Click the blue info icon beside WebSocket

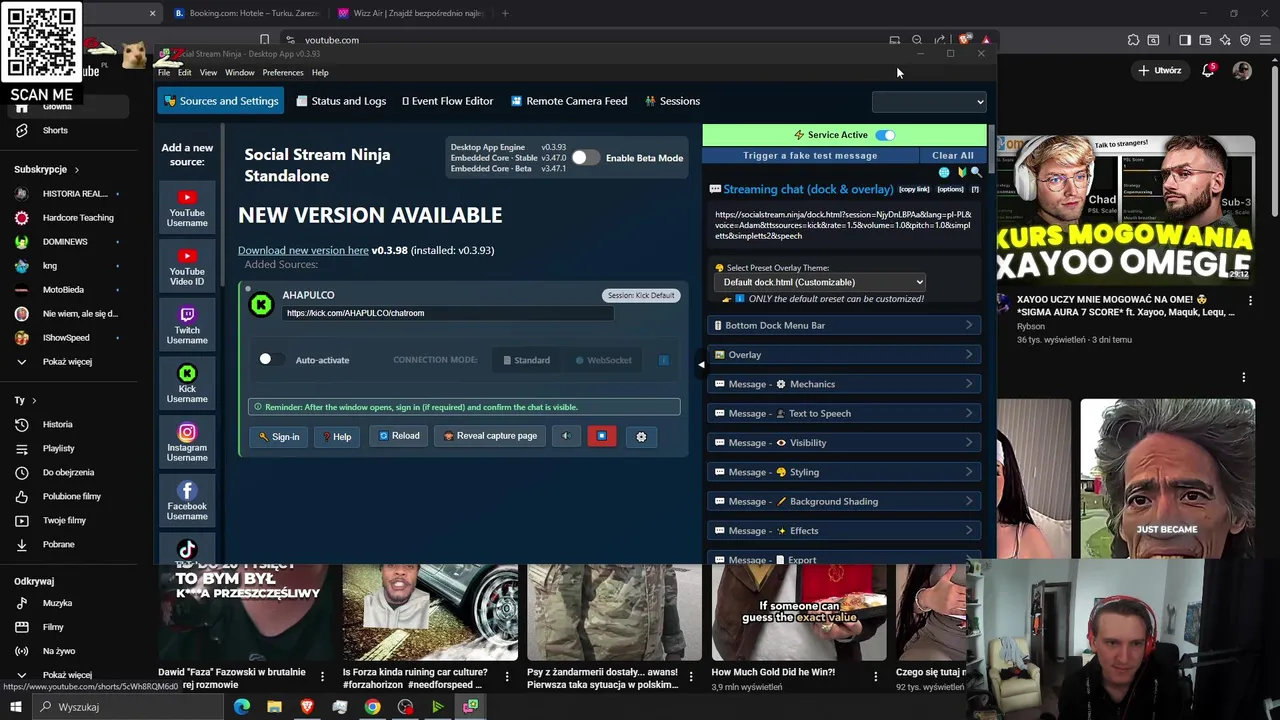point(663,360)
